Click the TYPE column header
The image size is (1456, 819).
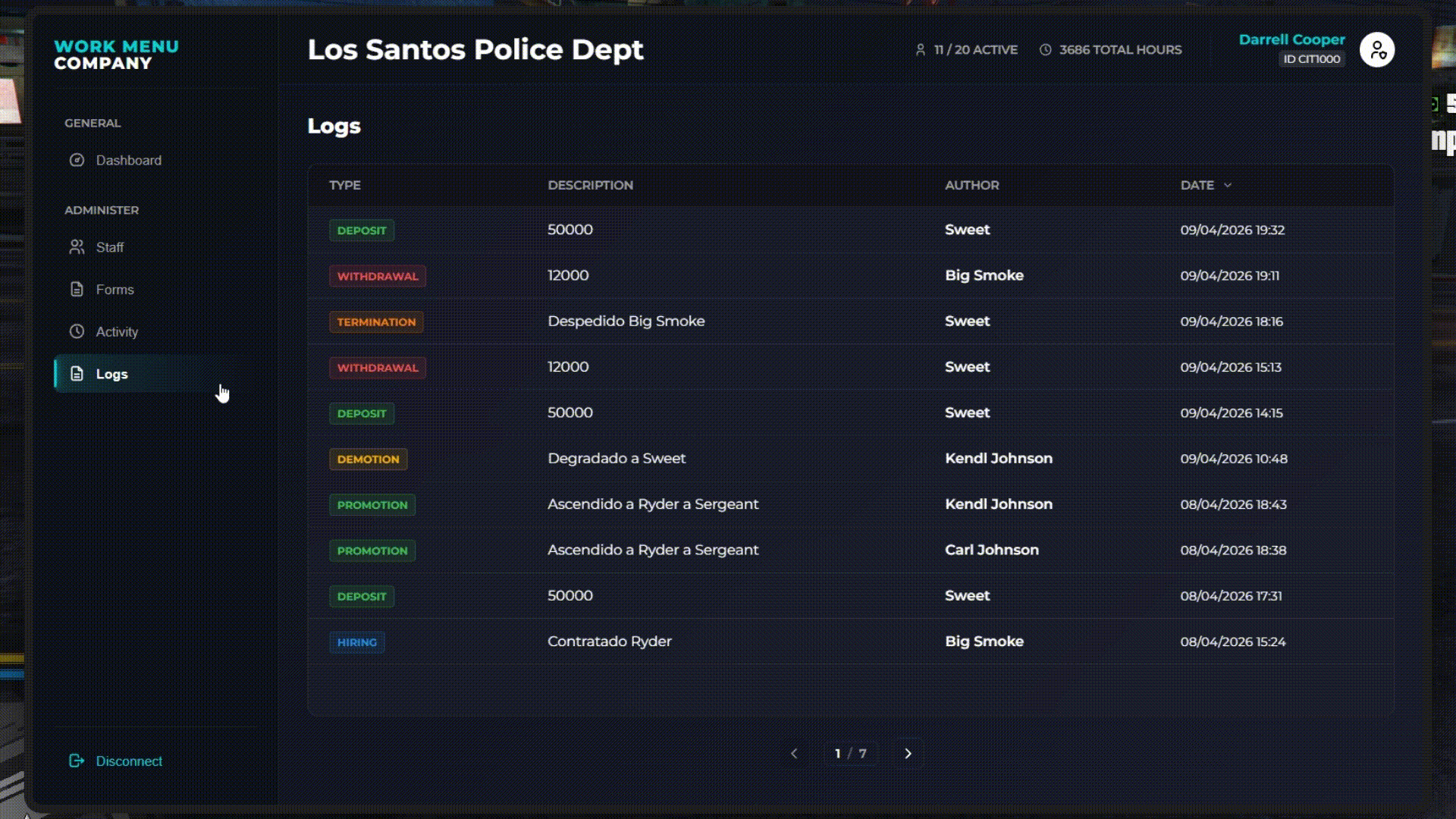click(345, 185)
